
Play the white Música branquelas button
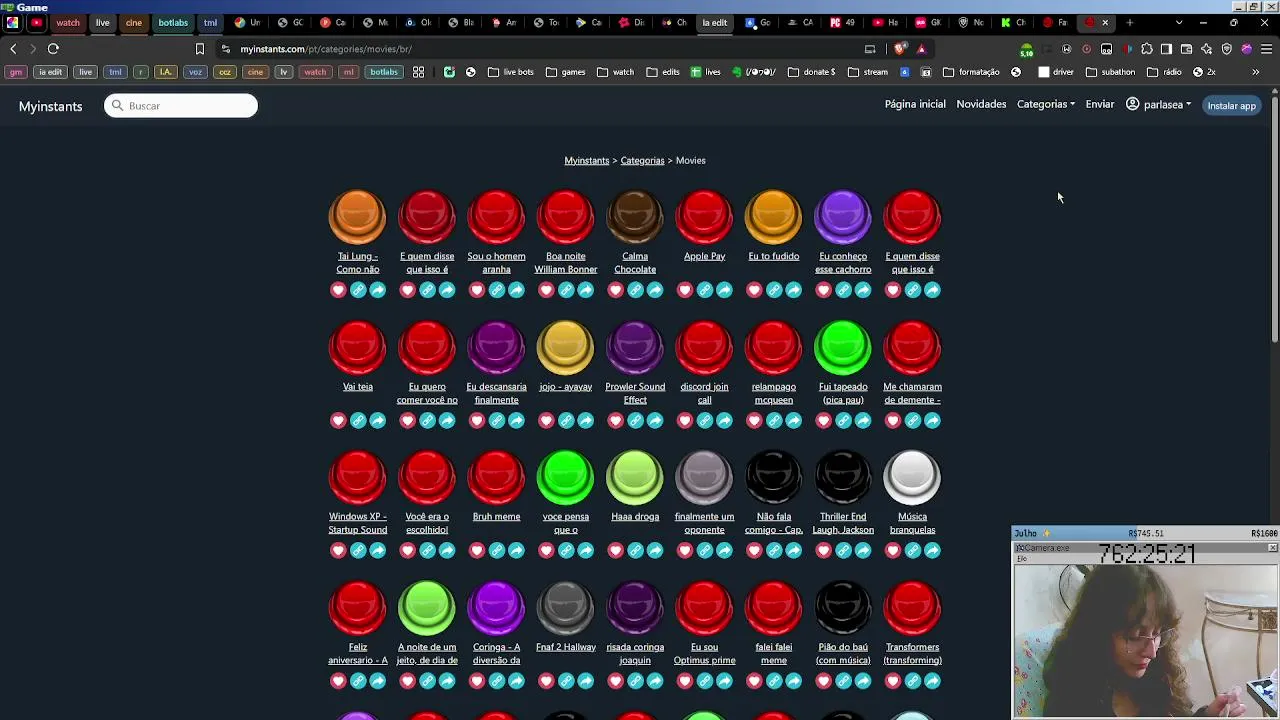pos(913,477)
